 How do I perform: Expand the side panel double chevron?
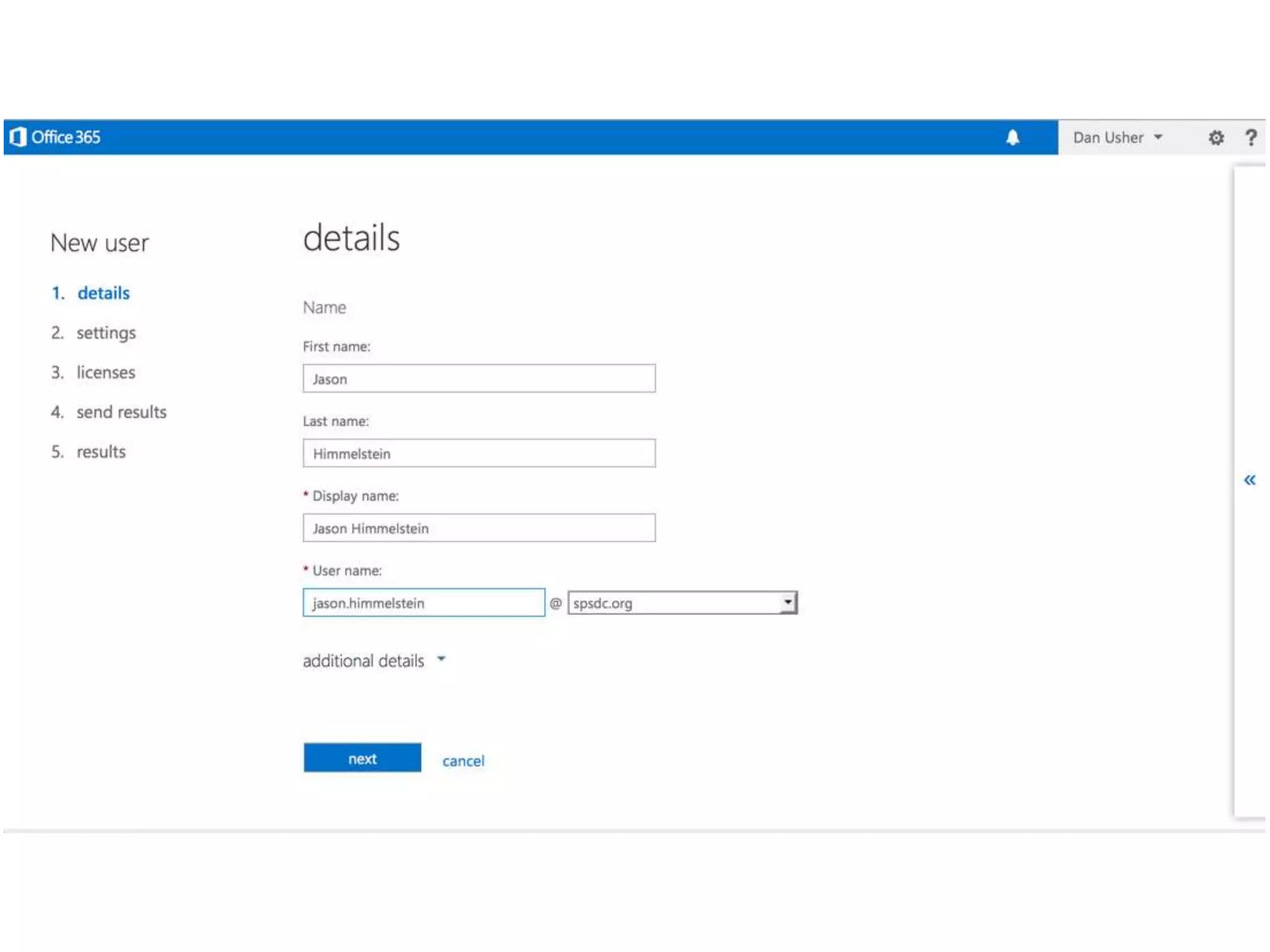click(x=1249, y=480)
